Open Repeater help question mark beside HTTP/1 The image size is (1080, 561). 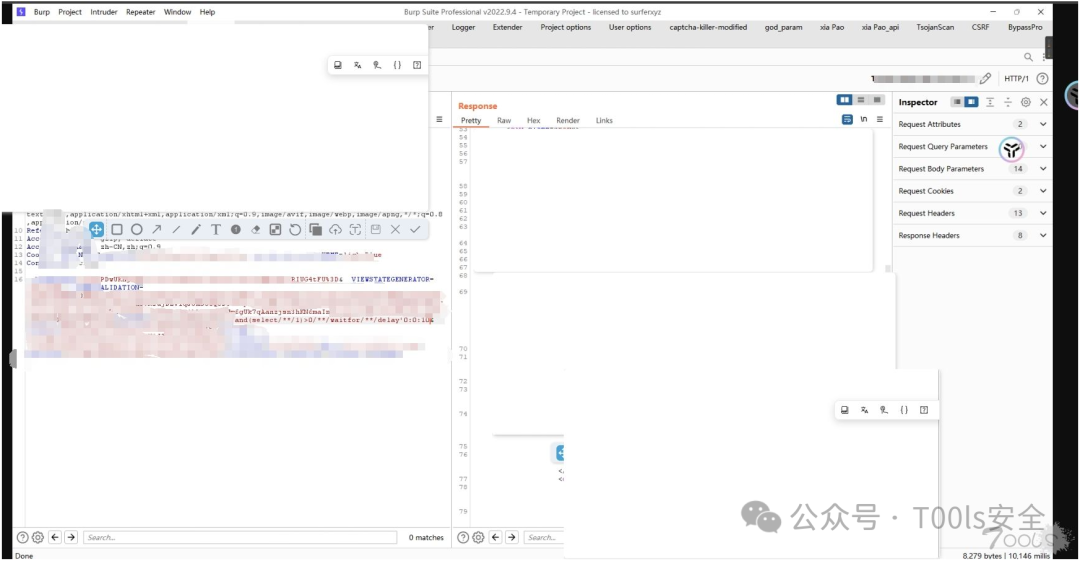point(1043,79)
